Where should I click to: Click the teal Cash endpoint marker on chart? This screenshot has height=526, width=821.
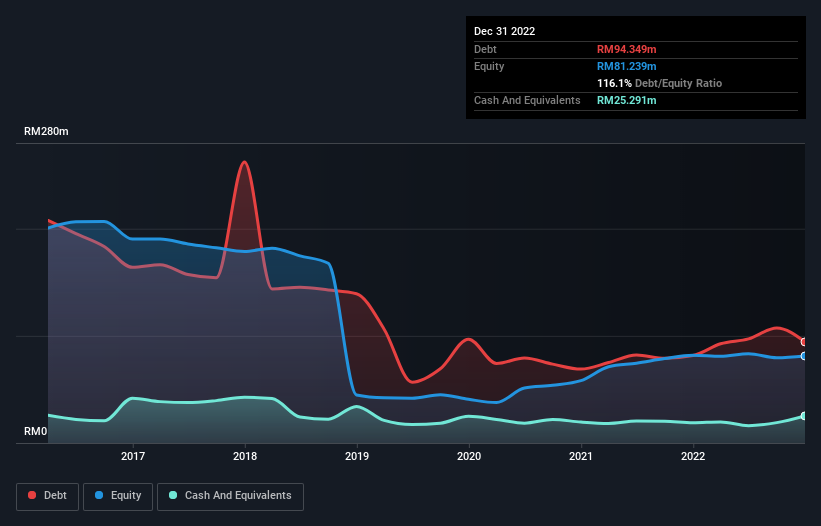click(x=804, y=416)
